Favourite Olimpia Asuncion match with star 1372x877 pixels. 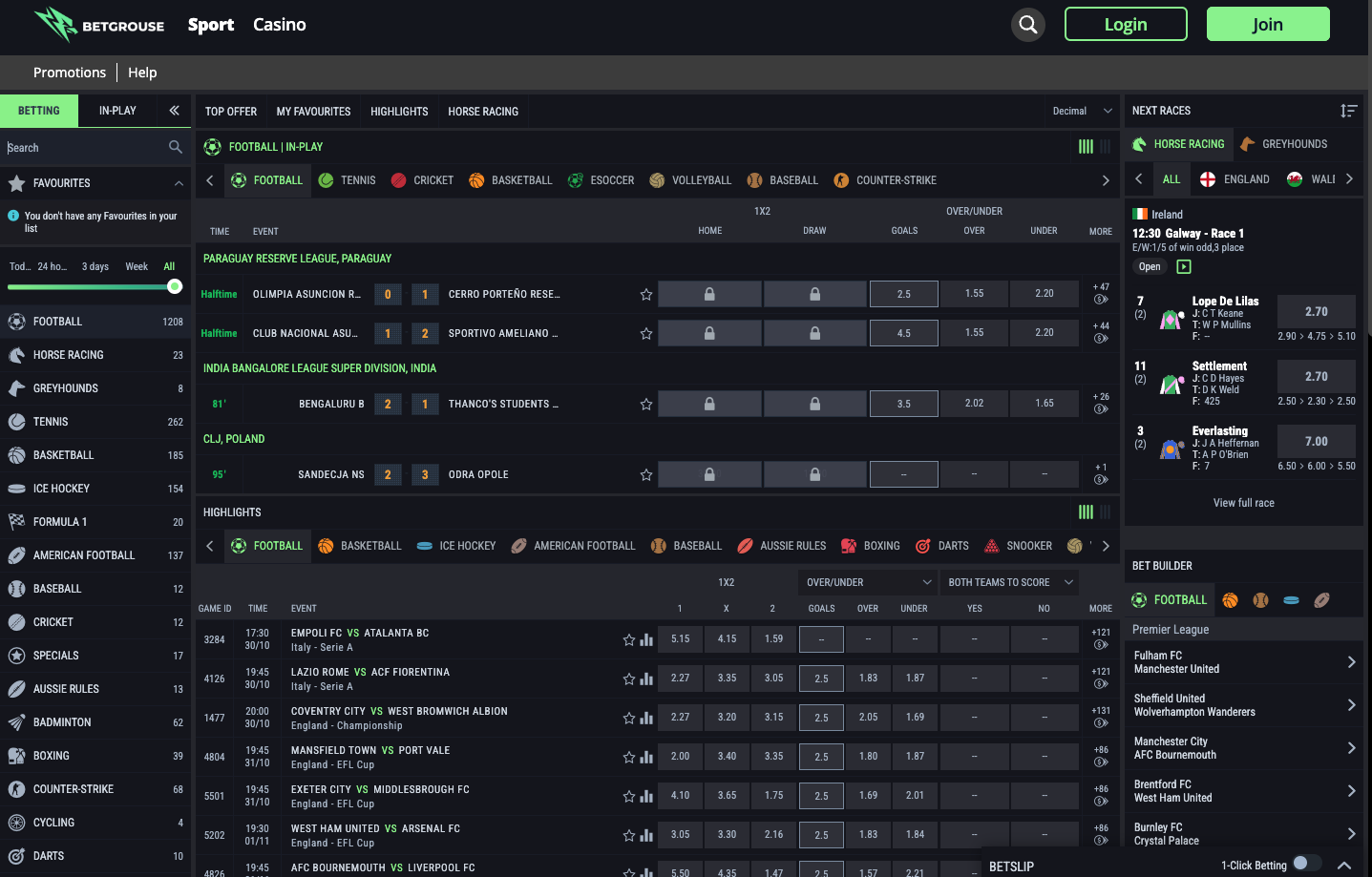click(646, 295)
